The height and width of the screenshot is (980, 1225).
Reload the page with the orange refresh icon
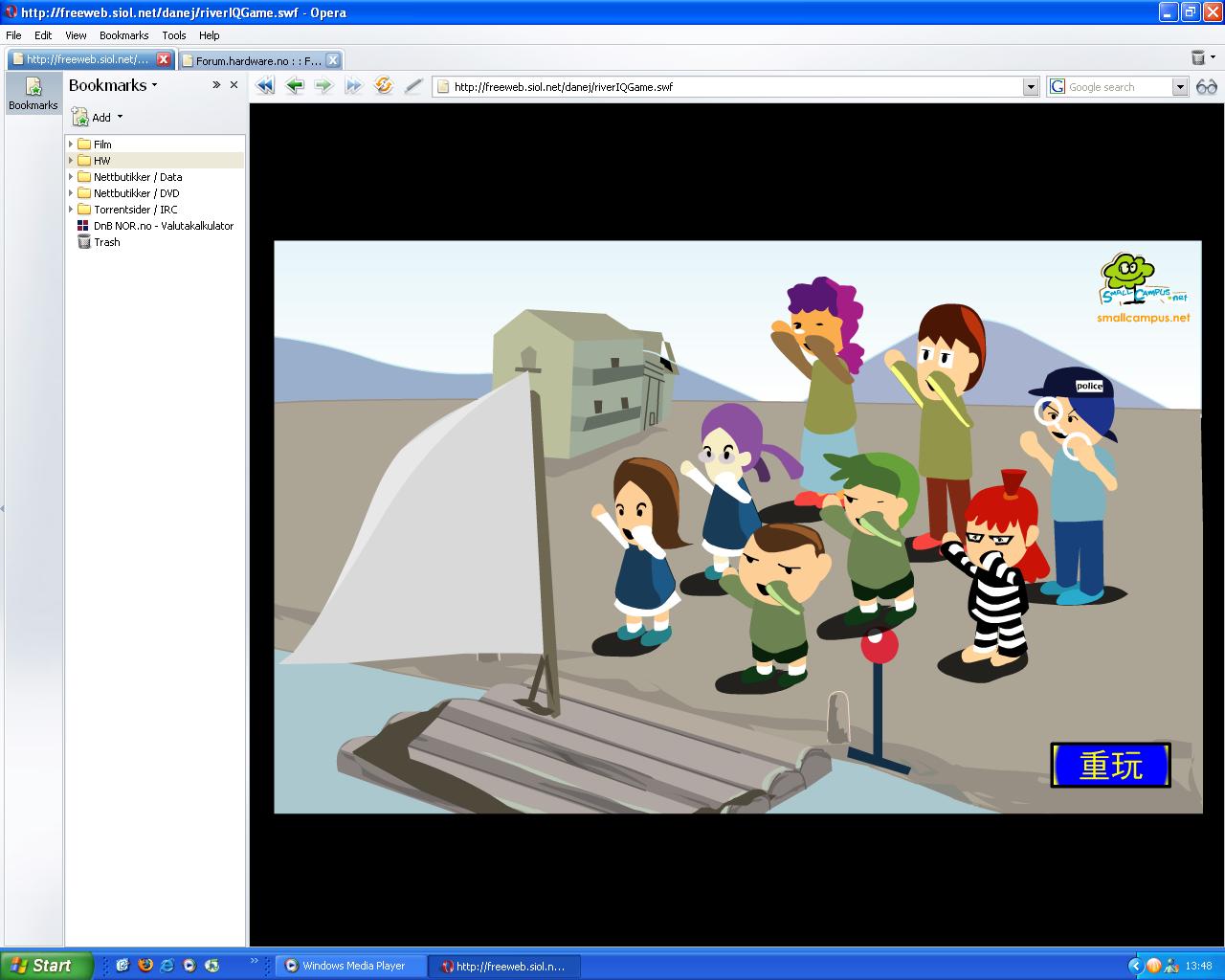click(x=384, y=86)
